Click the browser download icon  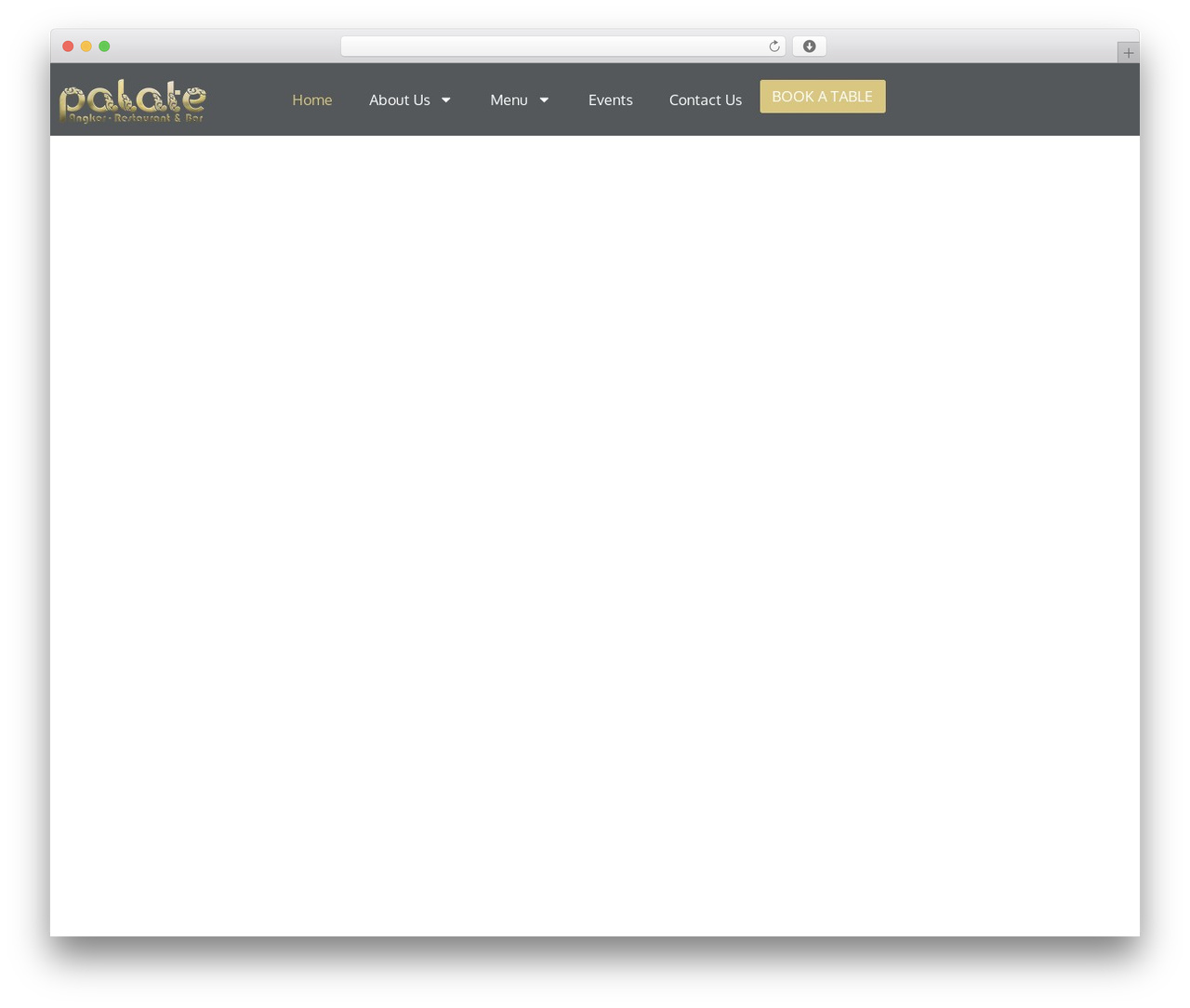coord(810,46)
